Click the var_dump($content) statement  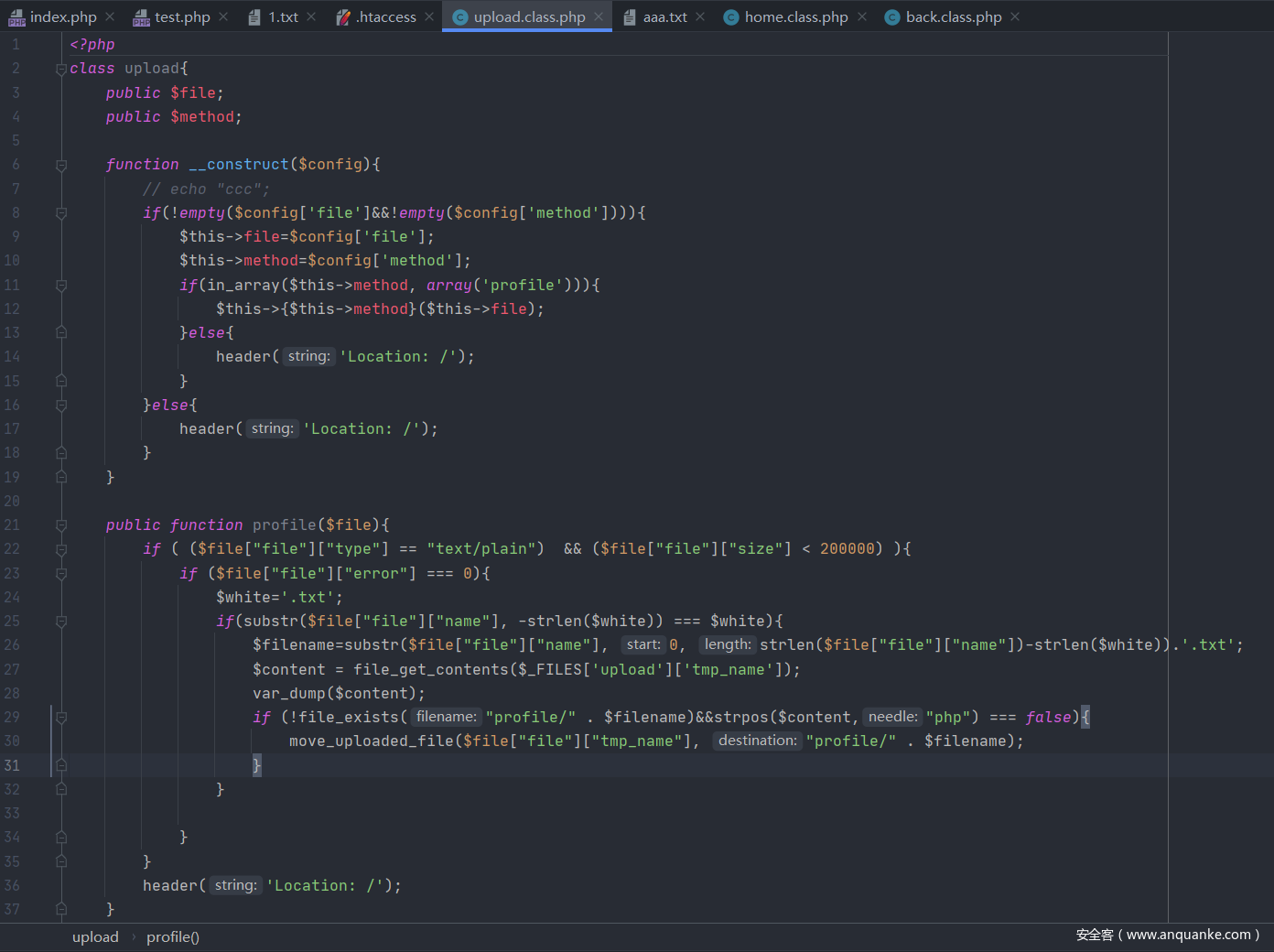pos(339,693)
